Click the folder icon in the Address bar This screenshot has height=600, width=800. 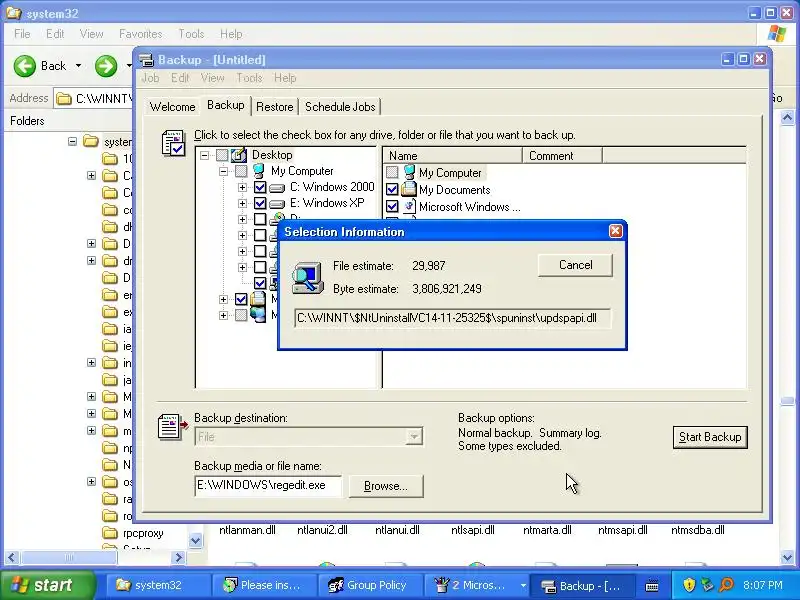pos(63,98)
